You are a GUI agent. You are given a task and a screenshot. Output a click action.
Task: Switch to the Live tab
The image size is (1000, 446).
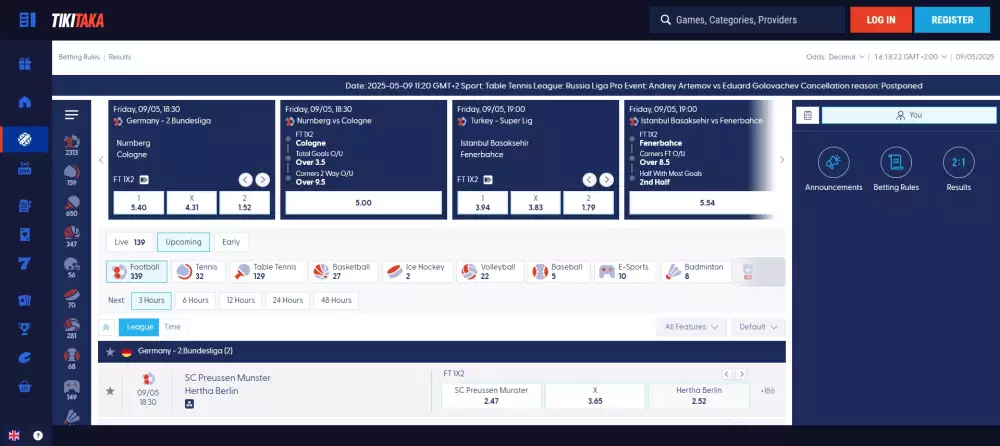pyautogui.click(x=129, y=242)
